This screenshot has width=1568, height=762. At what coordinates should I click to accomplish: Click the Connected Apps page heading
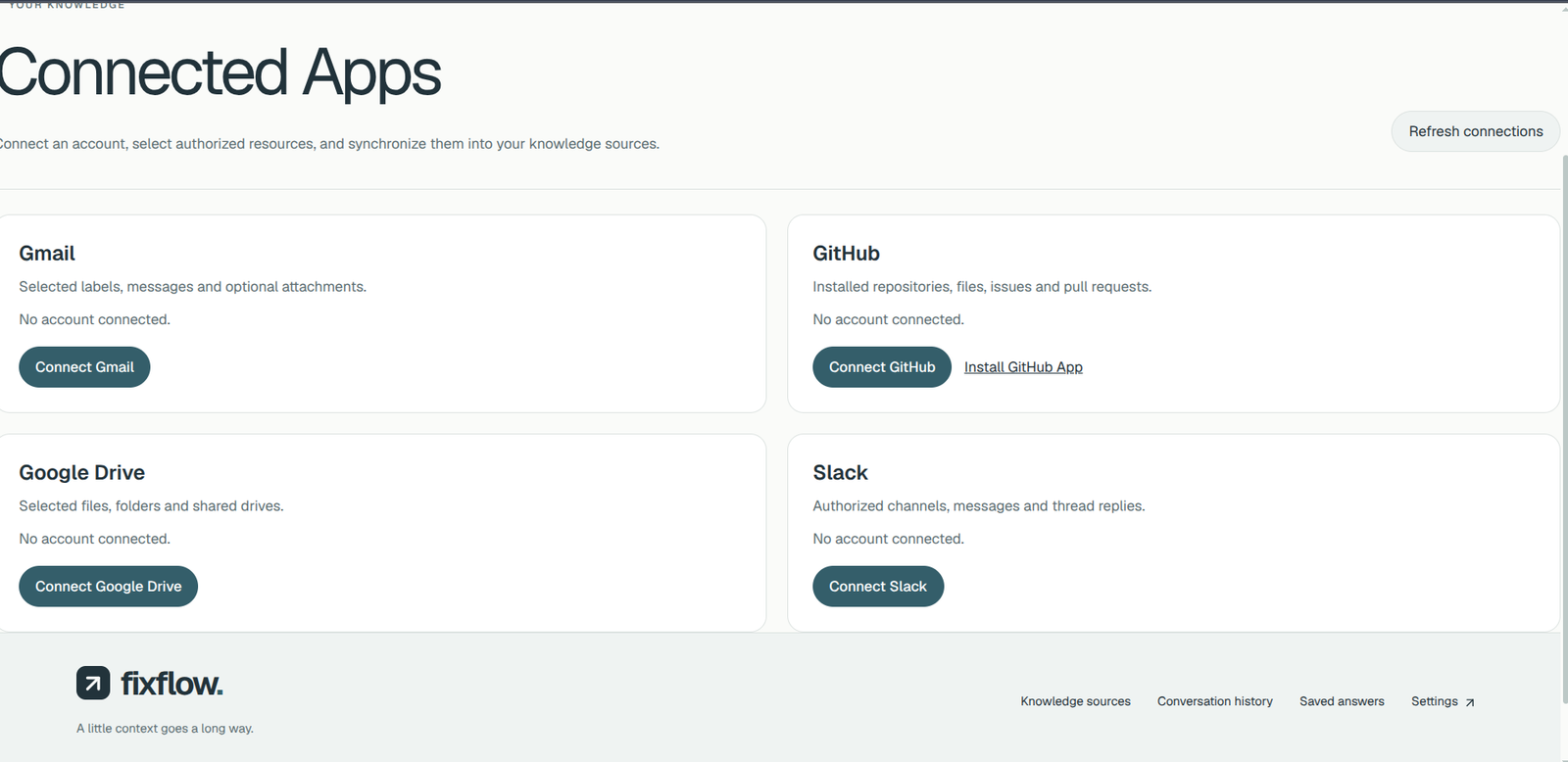point(220,72)
